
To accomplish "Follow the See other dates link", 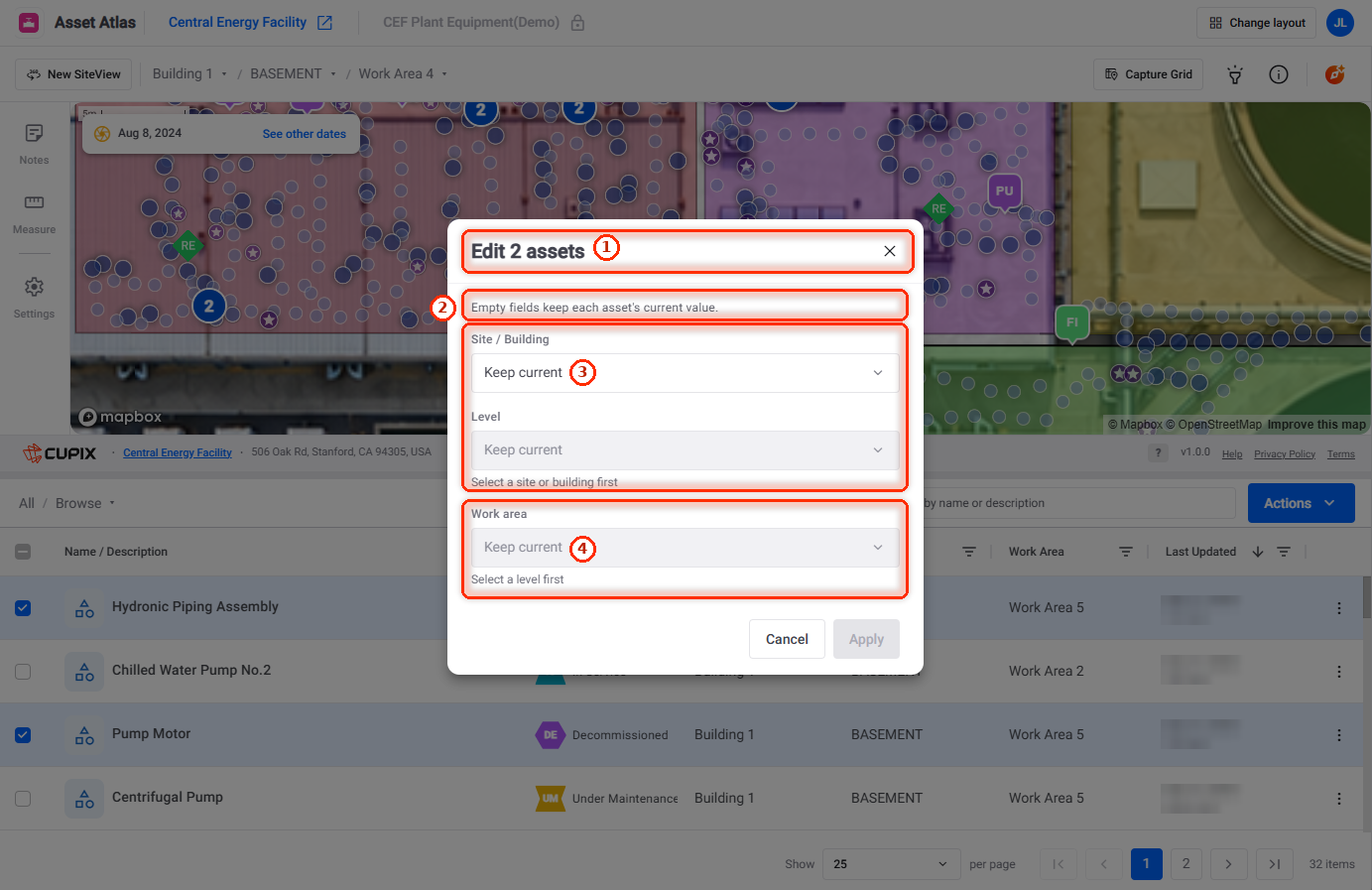I will point(305,134).
